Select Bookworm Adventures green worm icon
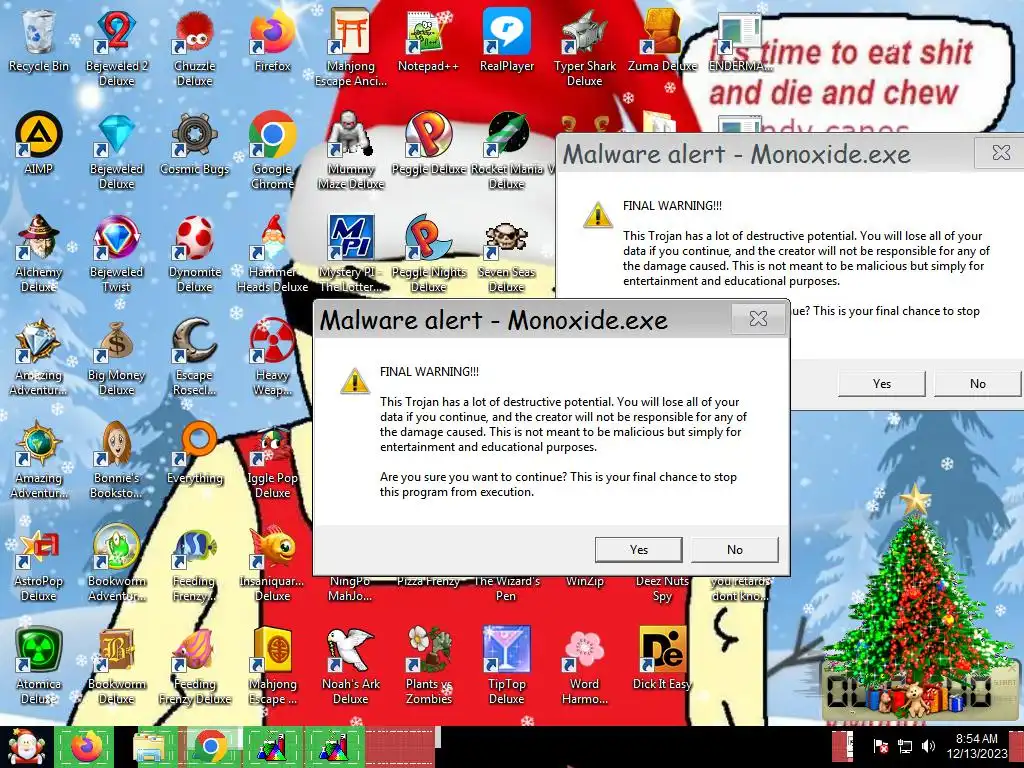The height and width of the screenshot is (768, 1024). (116, 563)
